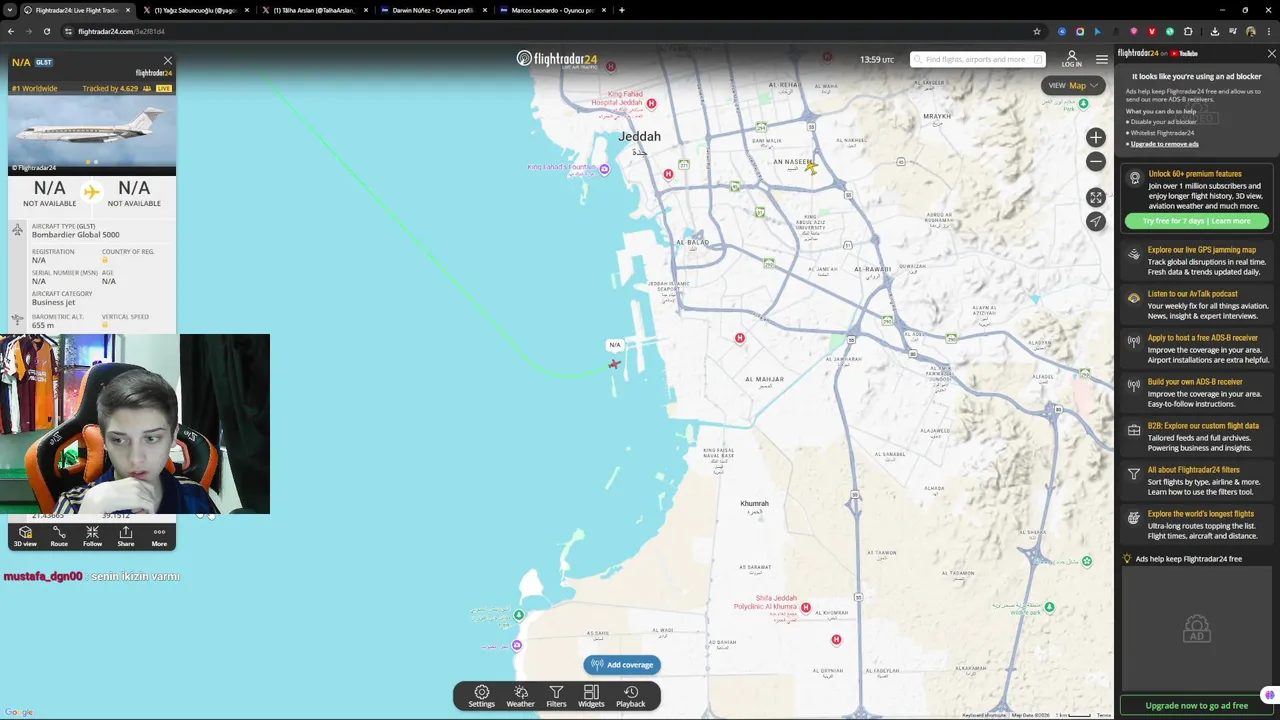The image size is (1280, 720).
Task: Bookmark this page with the star
Action: click(1037, 31)
